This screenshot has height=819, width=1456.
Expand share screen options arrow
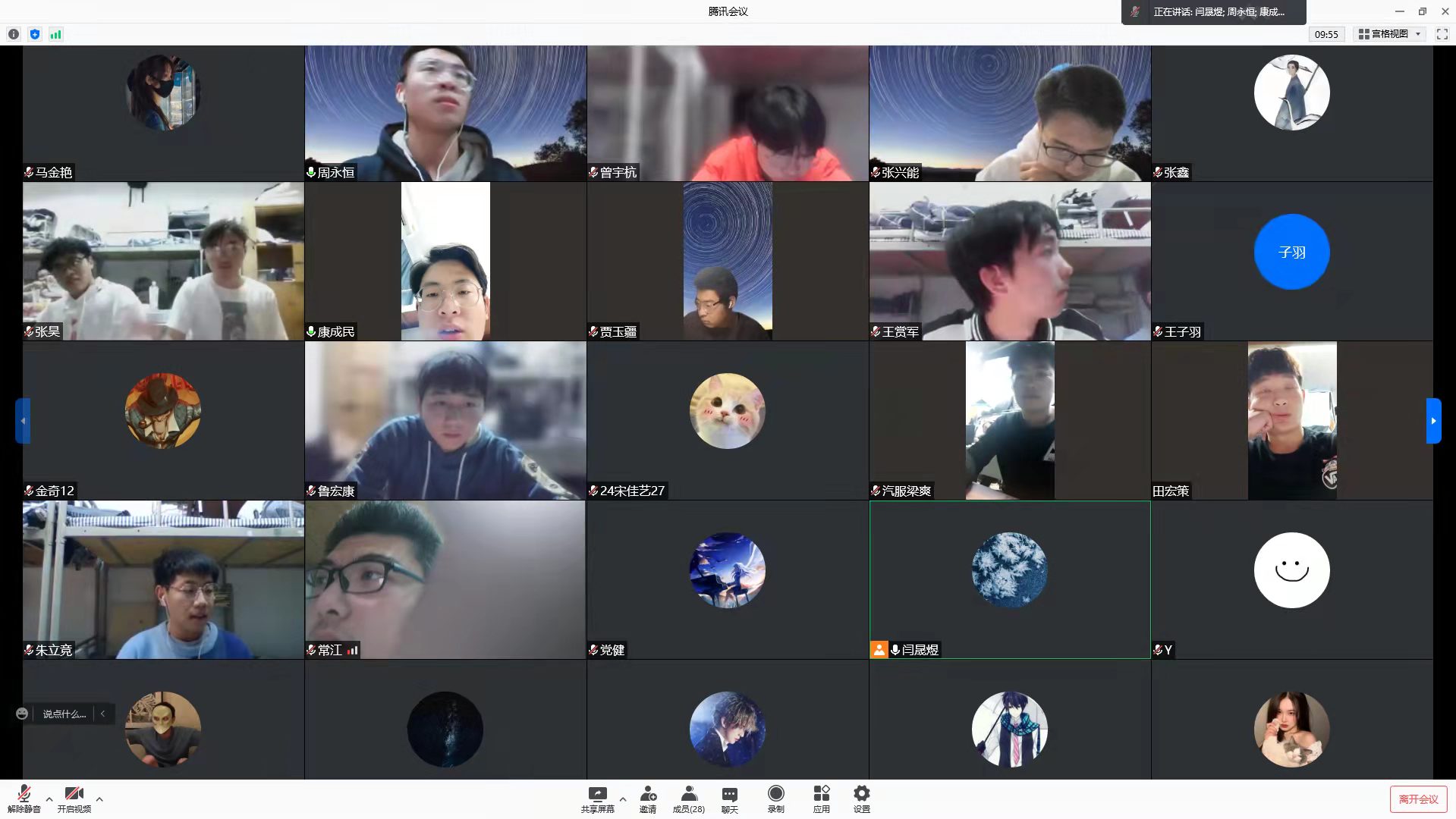pyautogui.click(x=623, y=799)
